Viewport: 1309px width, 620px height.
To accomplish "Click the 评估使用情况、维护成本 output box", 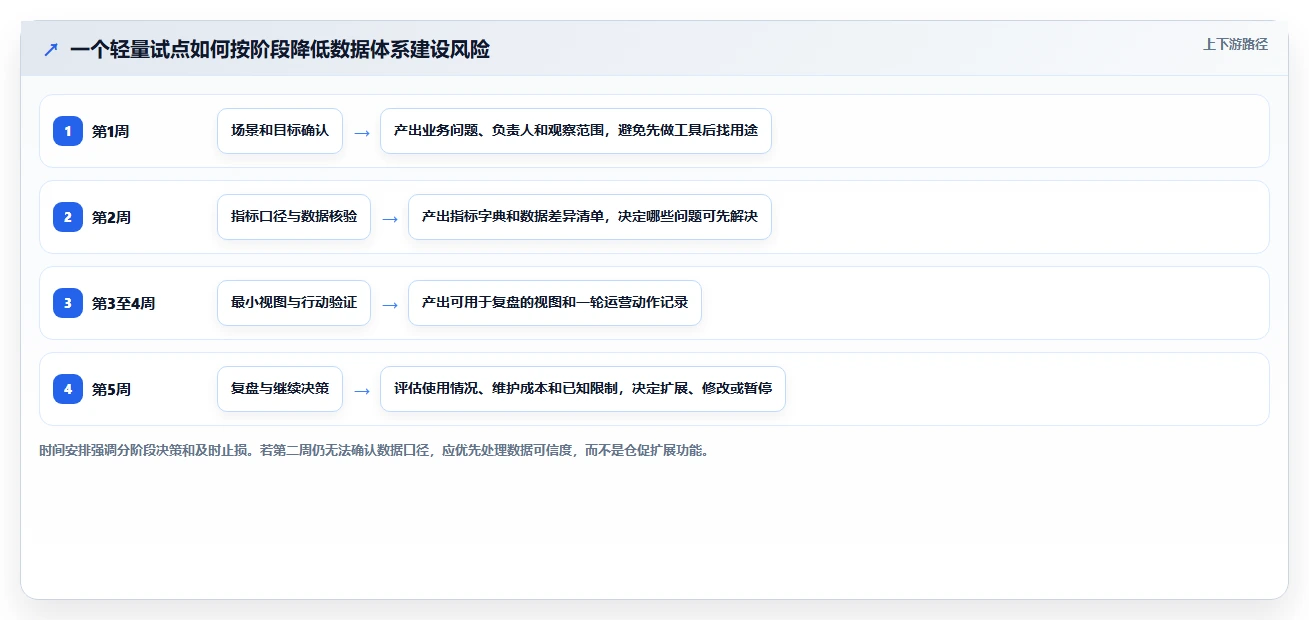I will [x=583, y=389].
